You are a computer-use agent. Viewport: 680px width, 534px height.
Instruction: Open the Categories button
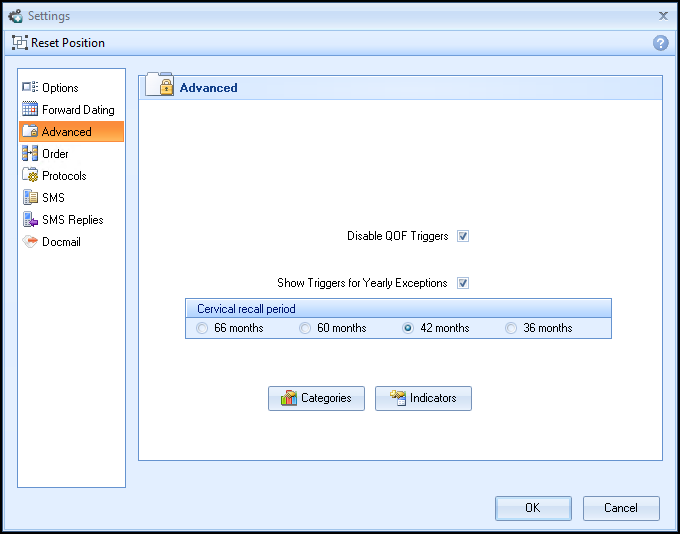point(316,398)
